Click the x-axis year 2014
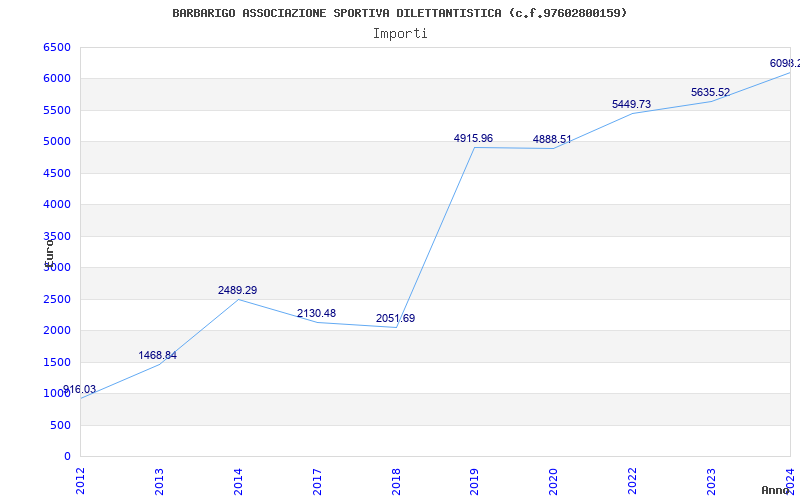Image resolution: width=800 pixels, height=500 pixels. 238,481
